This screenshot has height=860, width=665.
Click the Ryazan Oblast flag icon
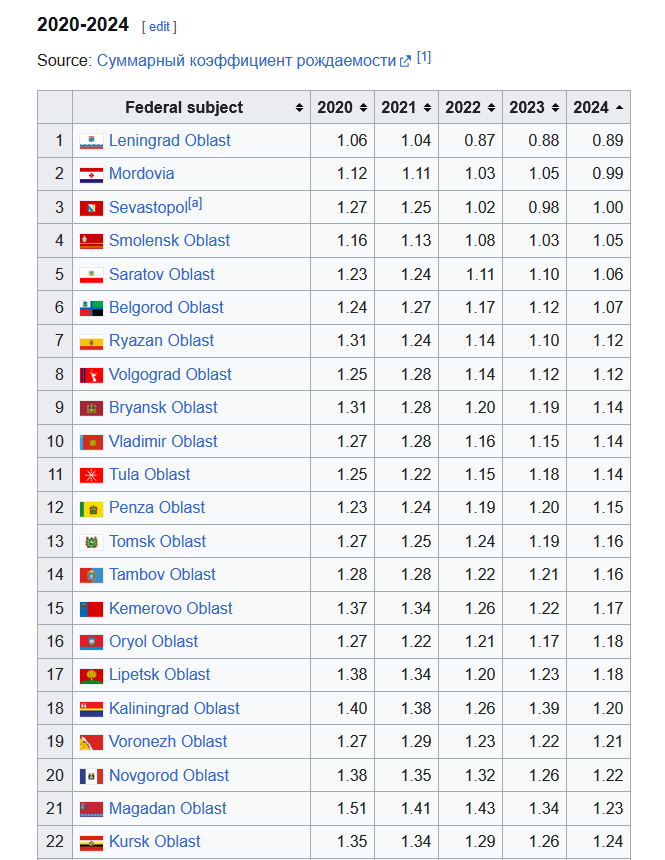pos(91,342)
